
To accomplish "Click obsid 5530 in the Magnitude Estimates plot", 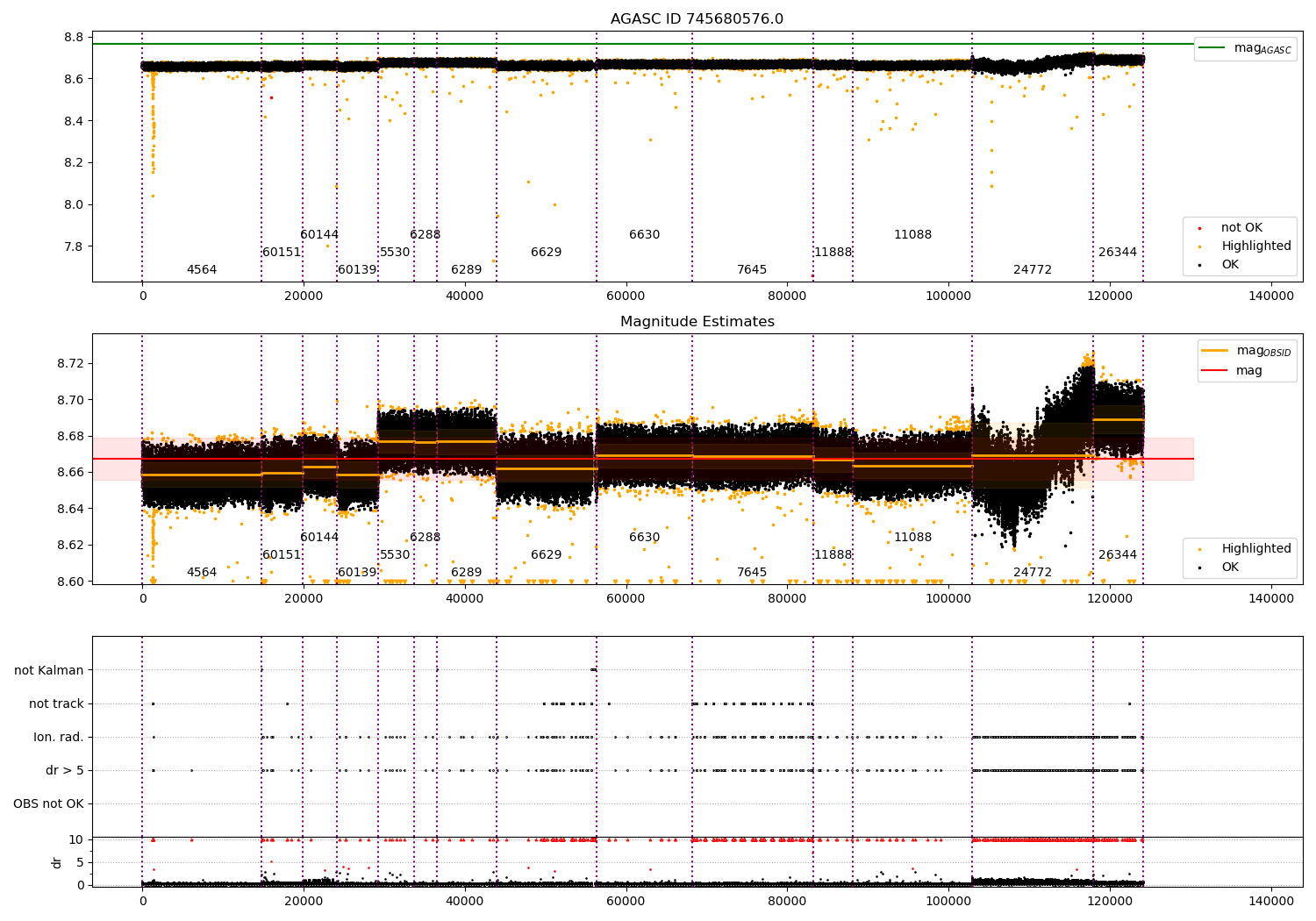I will tap(395, 555).
